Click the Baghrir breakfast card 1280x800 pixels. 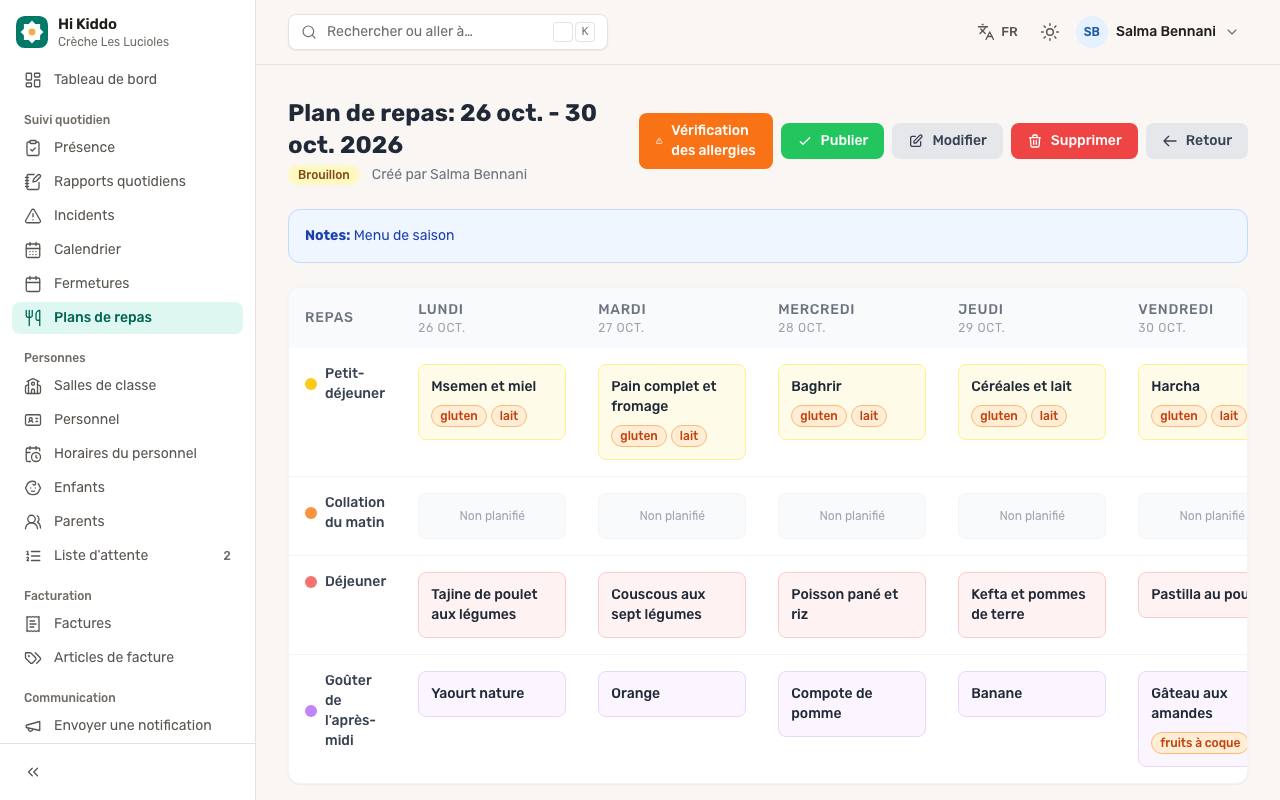pos(852,402)
